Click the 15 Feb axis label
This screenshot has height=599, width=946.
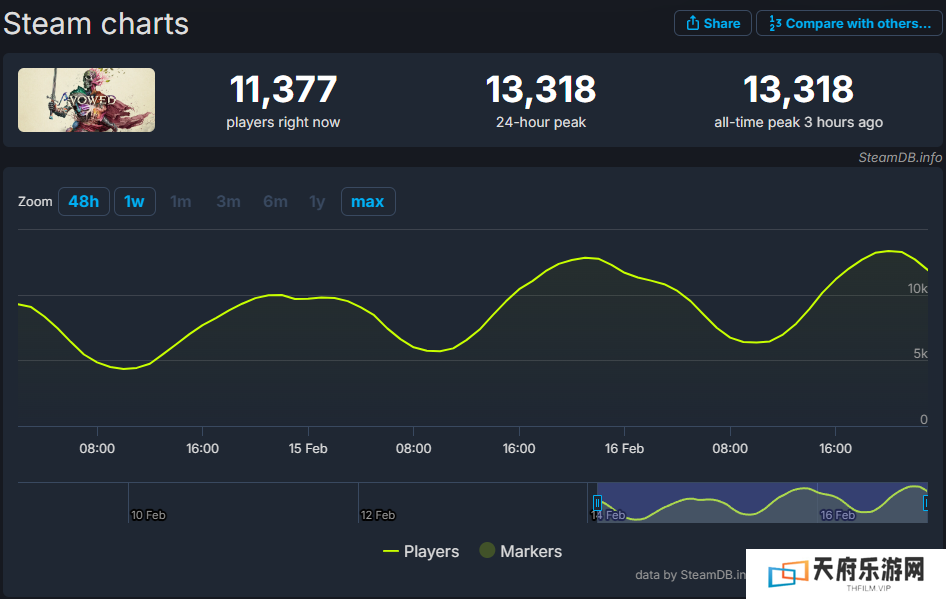point(308,449)
